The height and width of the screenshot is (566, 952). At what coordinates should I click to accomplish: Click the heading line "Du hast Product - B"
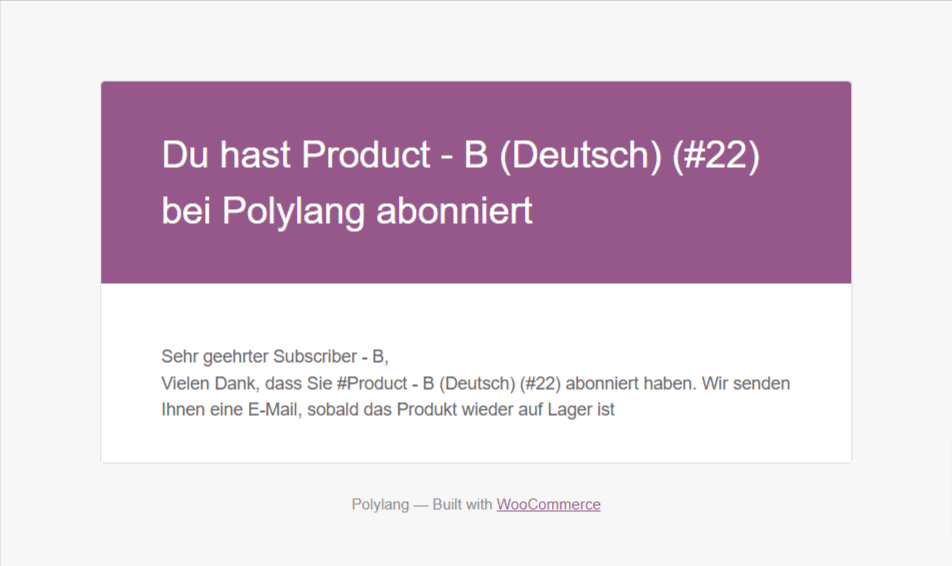pos(325,154)
